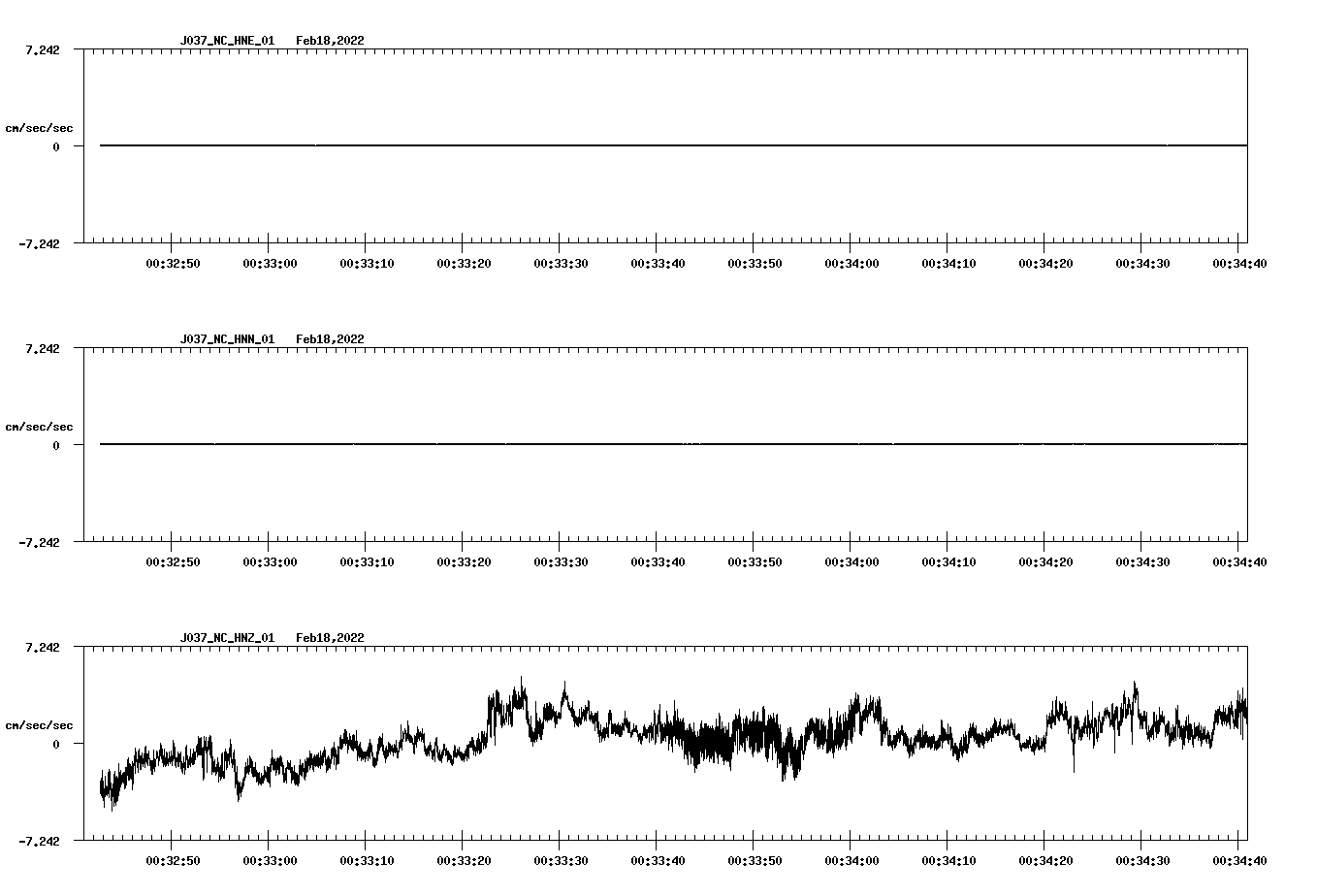1317x896 pixels.
Task: Select 00:34:20 time label below HNZ plot
Action: coord(1045,860)
